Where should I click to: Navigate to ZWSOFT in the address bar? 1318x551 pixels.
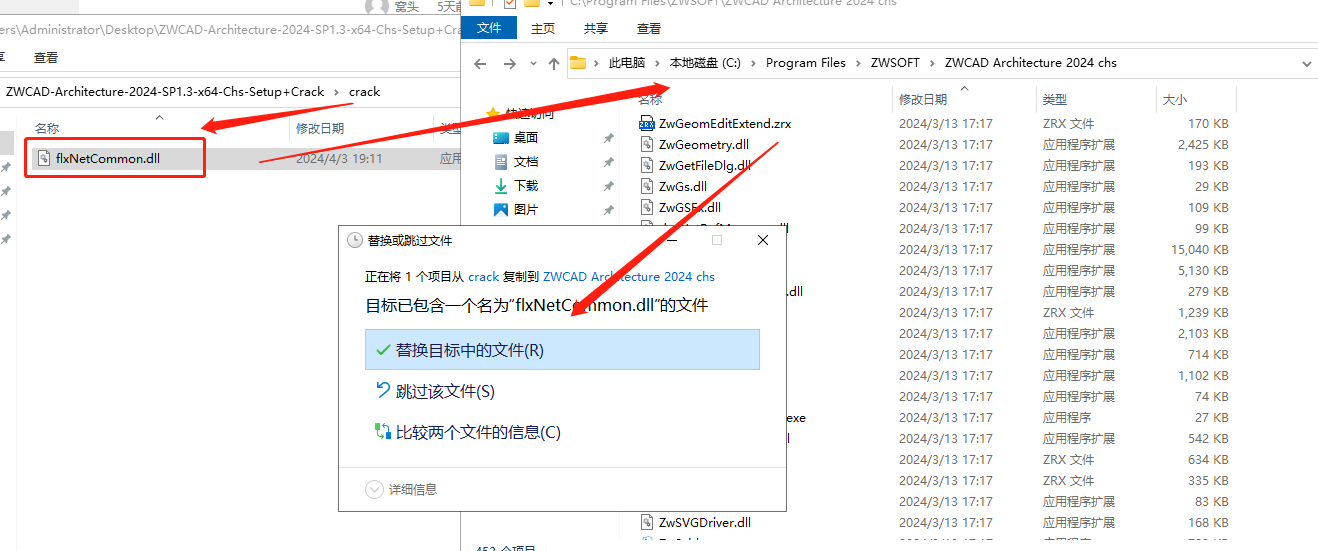coord(896,63)
